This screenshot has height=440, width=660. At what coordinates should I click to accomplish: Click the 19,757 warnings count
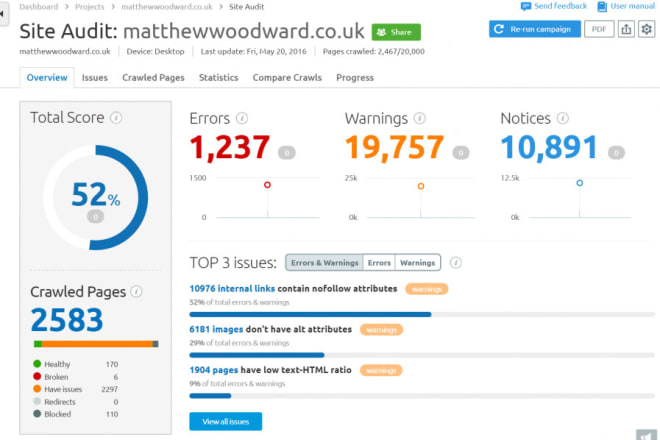pos(394,147)
